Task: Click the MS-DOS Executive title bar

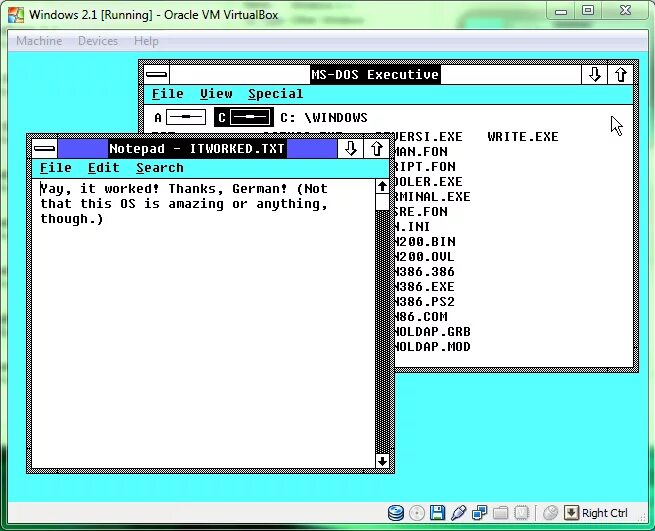Action: pos(375,75)
